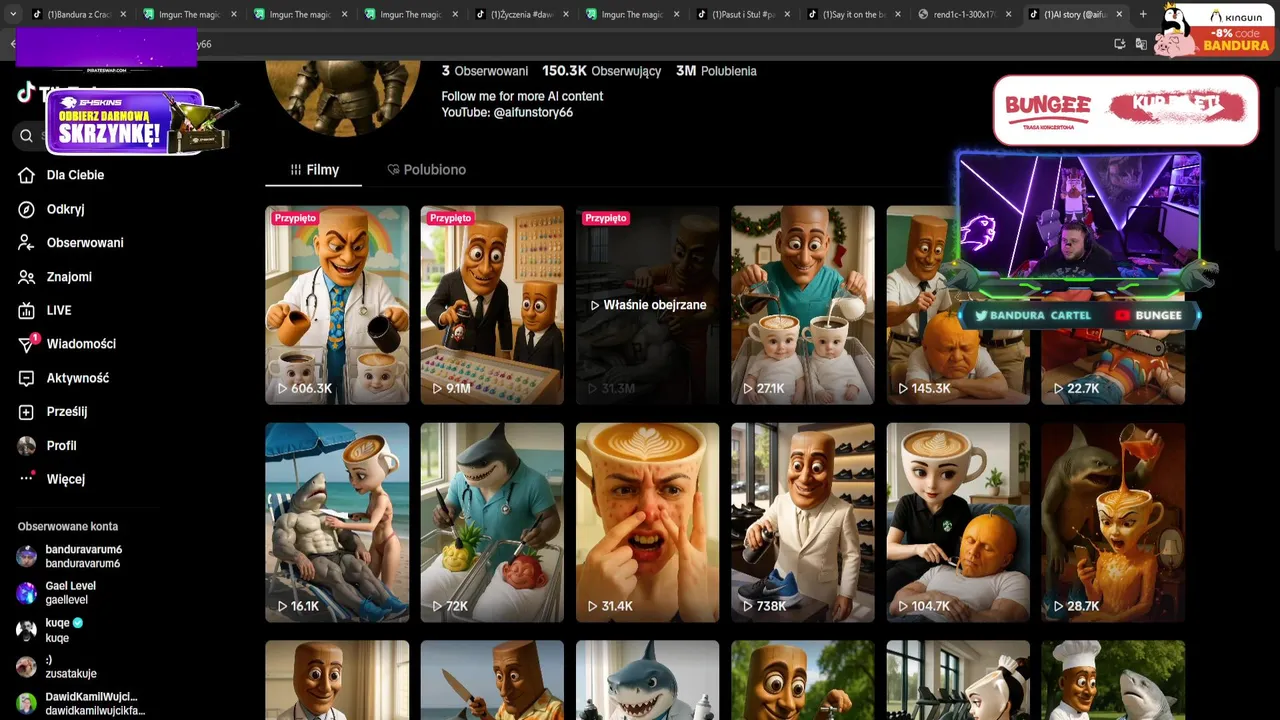The image size is (1280, 720).
Task: Click the KUP BILET button on the Bungee banner
Action: (x=1177, y=106)
